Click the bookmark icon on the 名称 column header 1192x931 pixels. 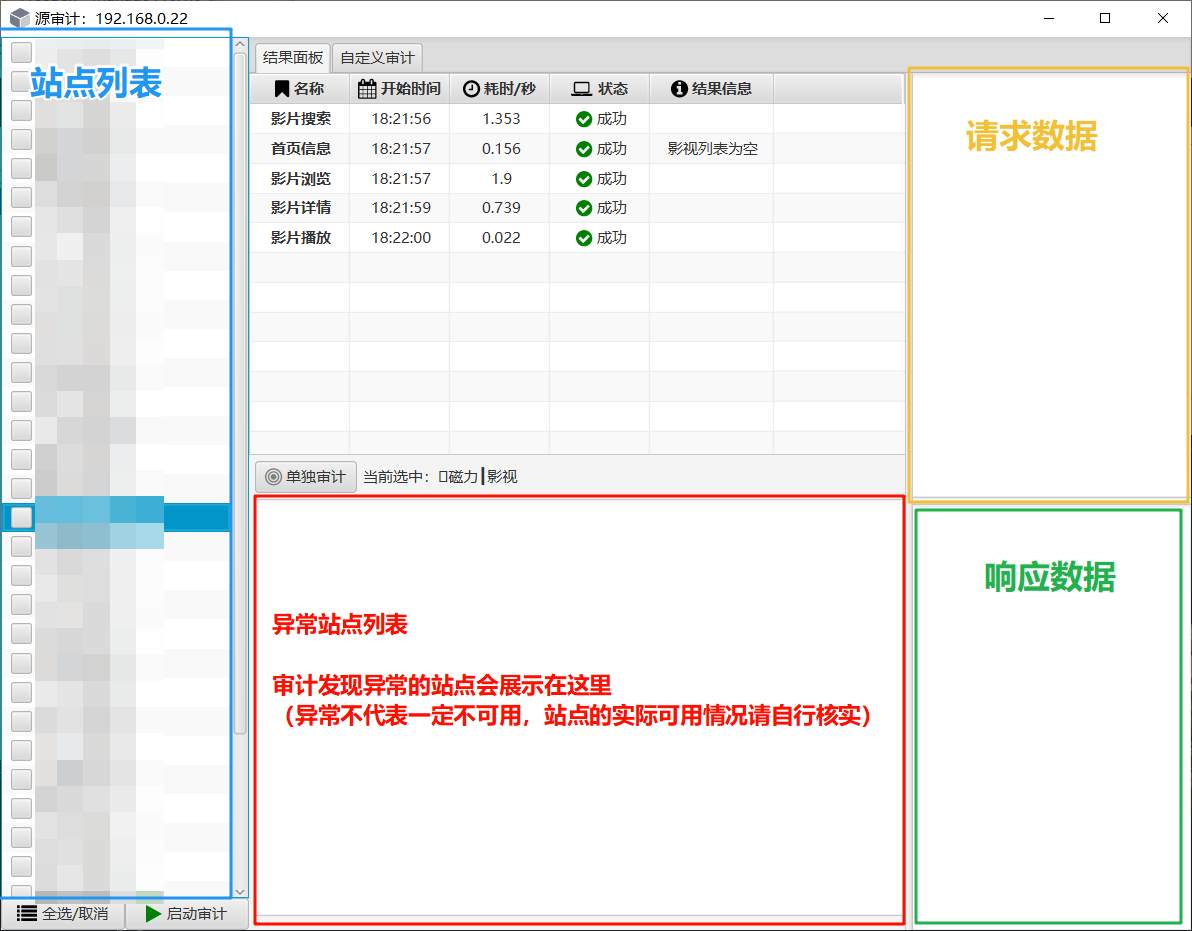[x=283, y=88]
